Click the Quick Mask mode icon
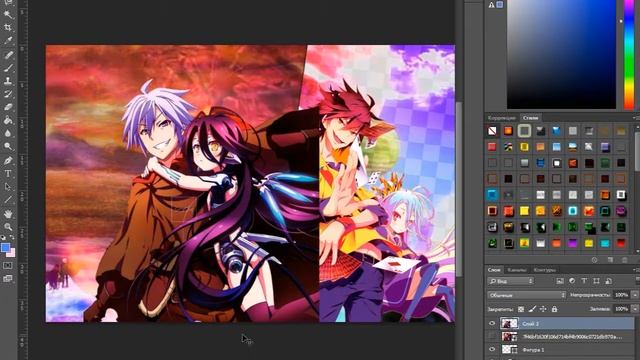This screenshot has width=640, height=360. tap(8, 266)
